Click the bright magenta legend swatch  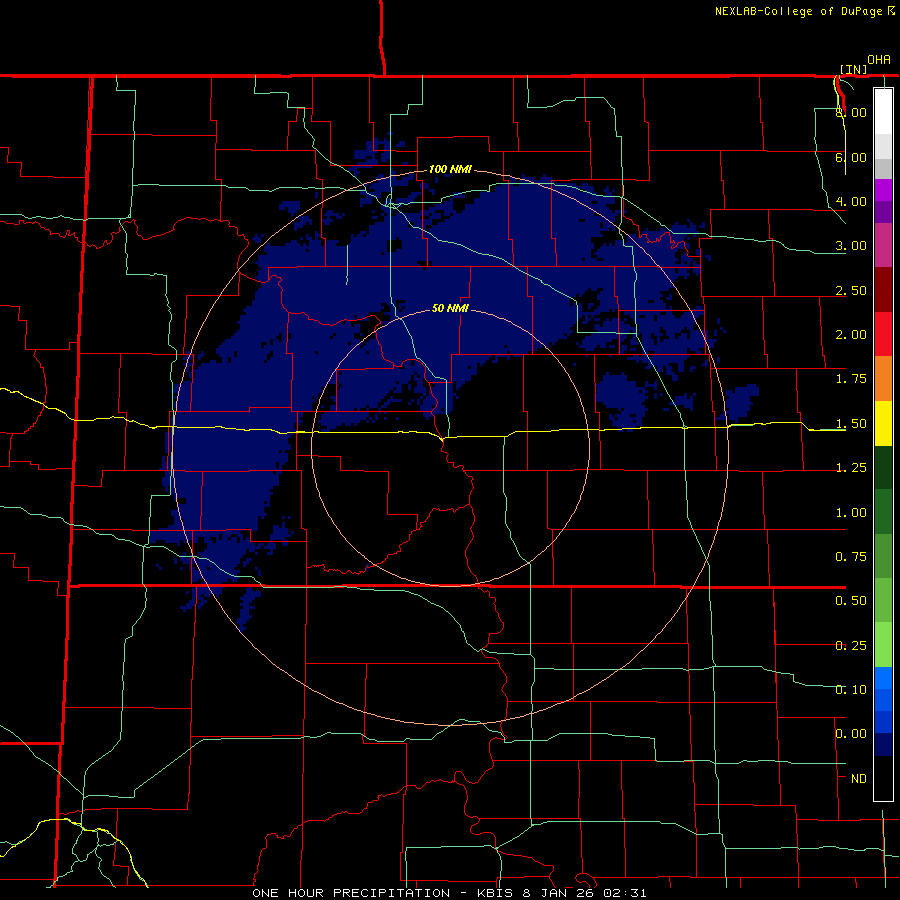tap(883, 190)
